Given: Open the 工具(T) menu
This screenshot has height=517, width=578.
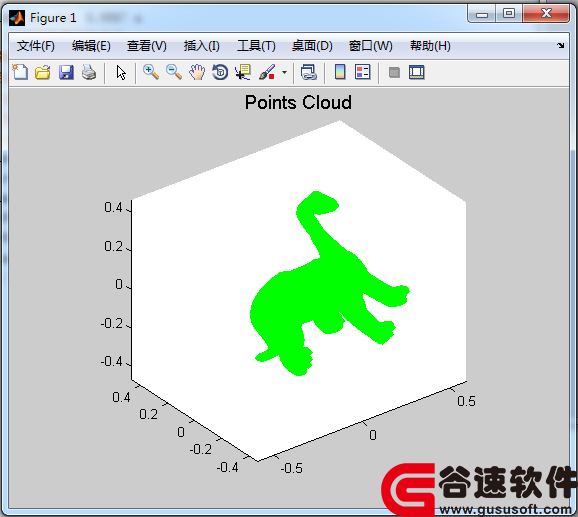Looking at the screenshot, I should [256, 46].
